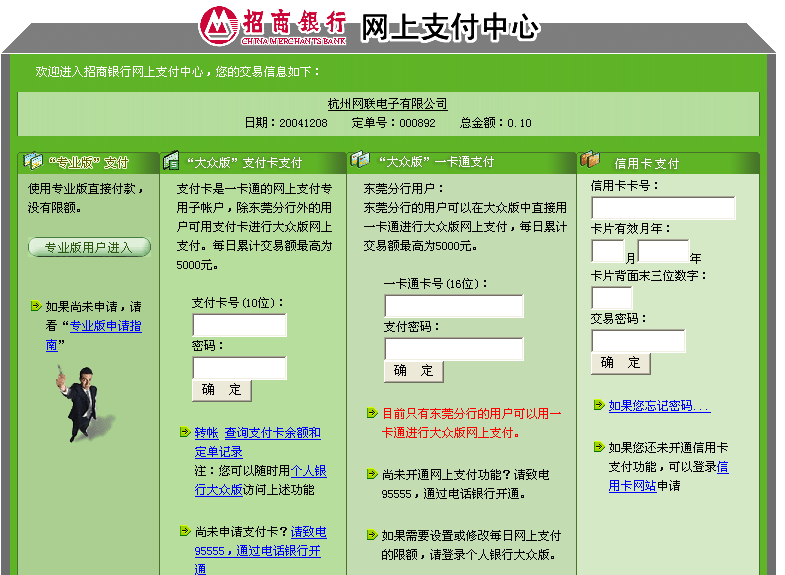Focus the 交易密码 input field

pyautogui.click(x=638, y=341)
